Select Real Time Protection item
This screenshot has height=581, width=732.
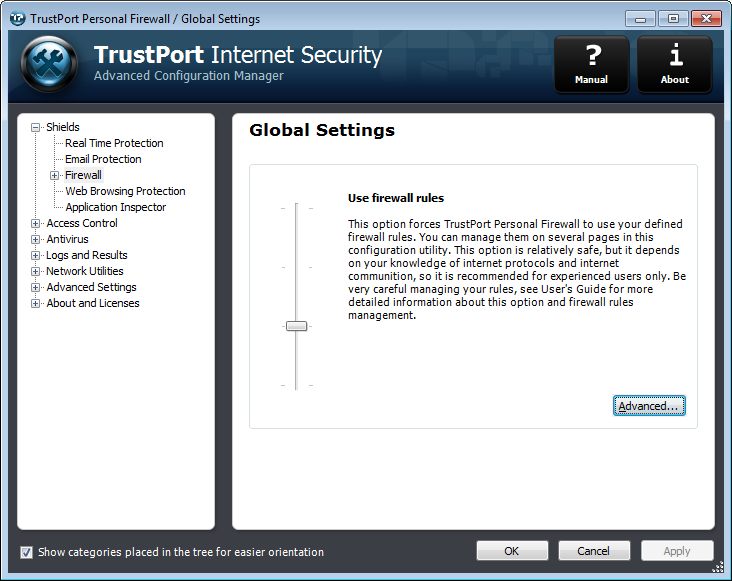[x=114, y=143]
